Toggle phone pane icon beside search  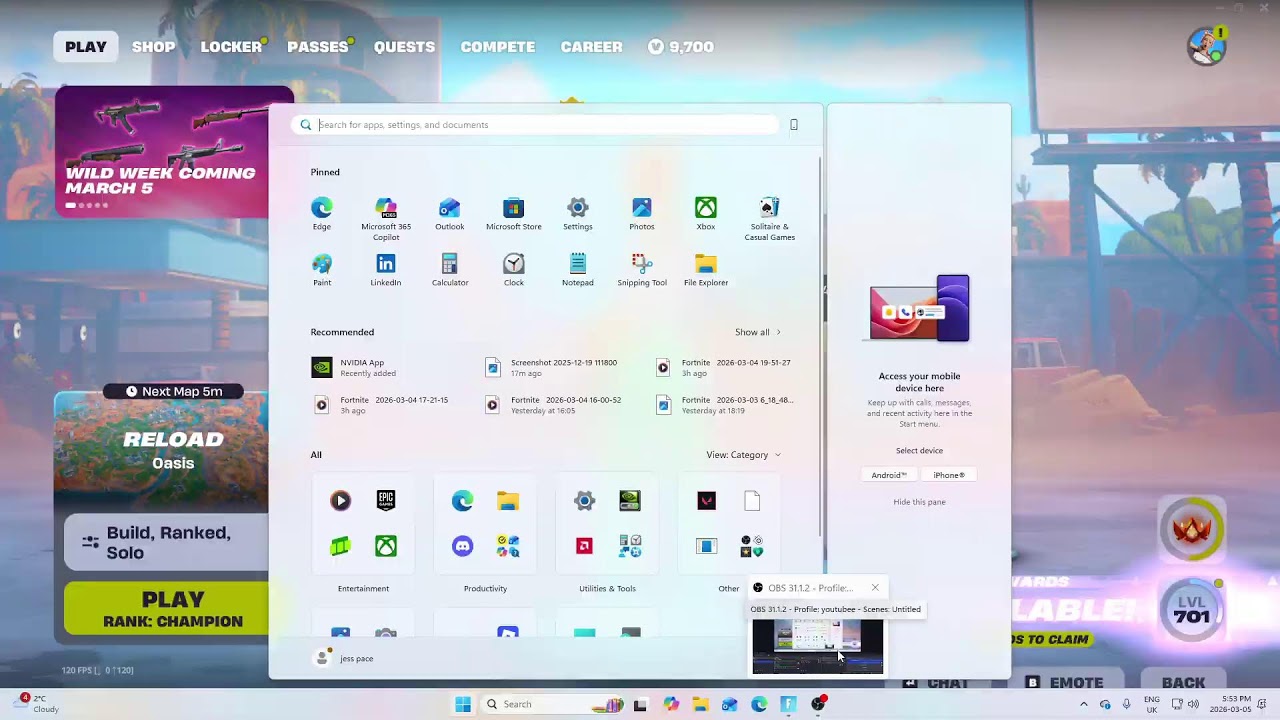tap(794, 125)
